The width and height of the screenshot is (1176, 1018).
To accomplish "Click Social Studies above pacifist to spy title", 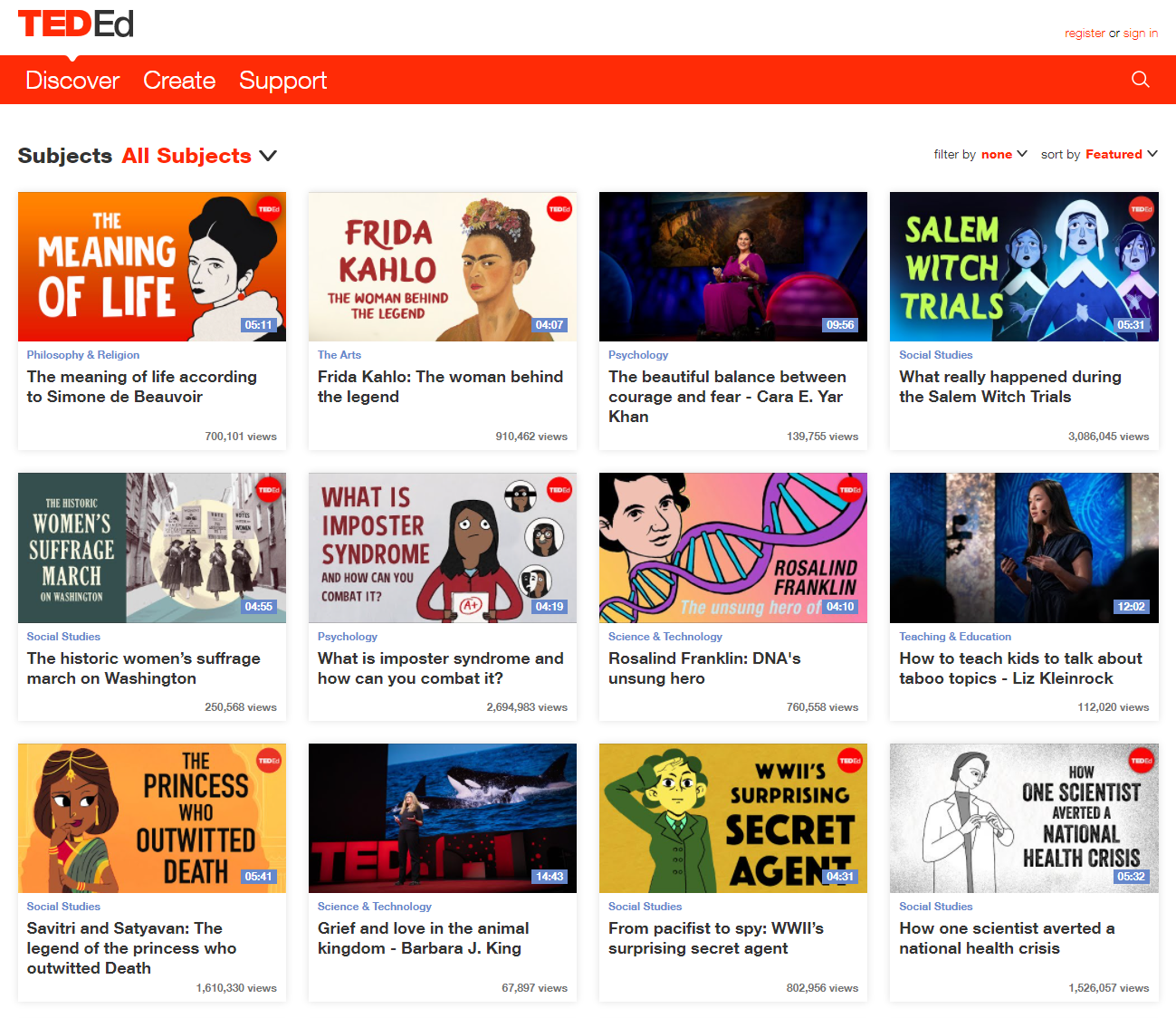I will click(645, 907).
